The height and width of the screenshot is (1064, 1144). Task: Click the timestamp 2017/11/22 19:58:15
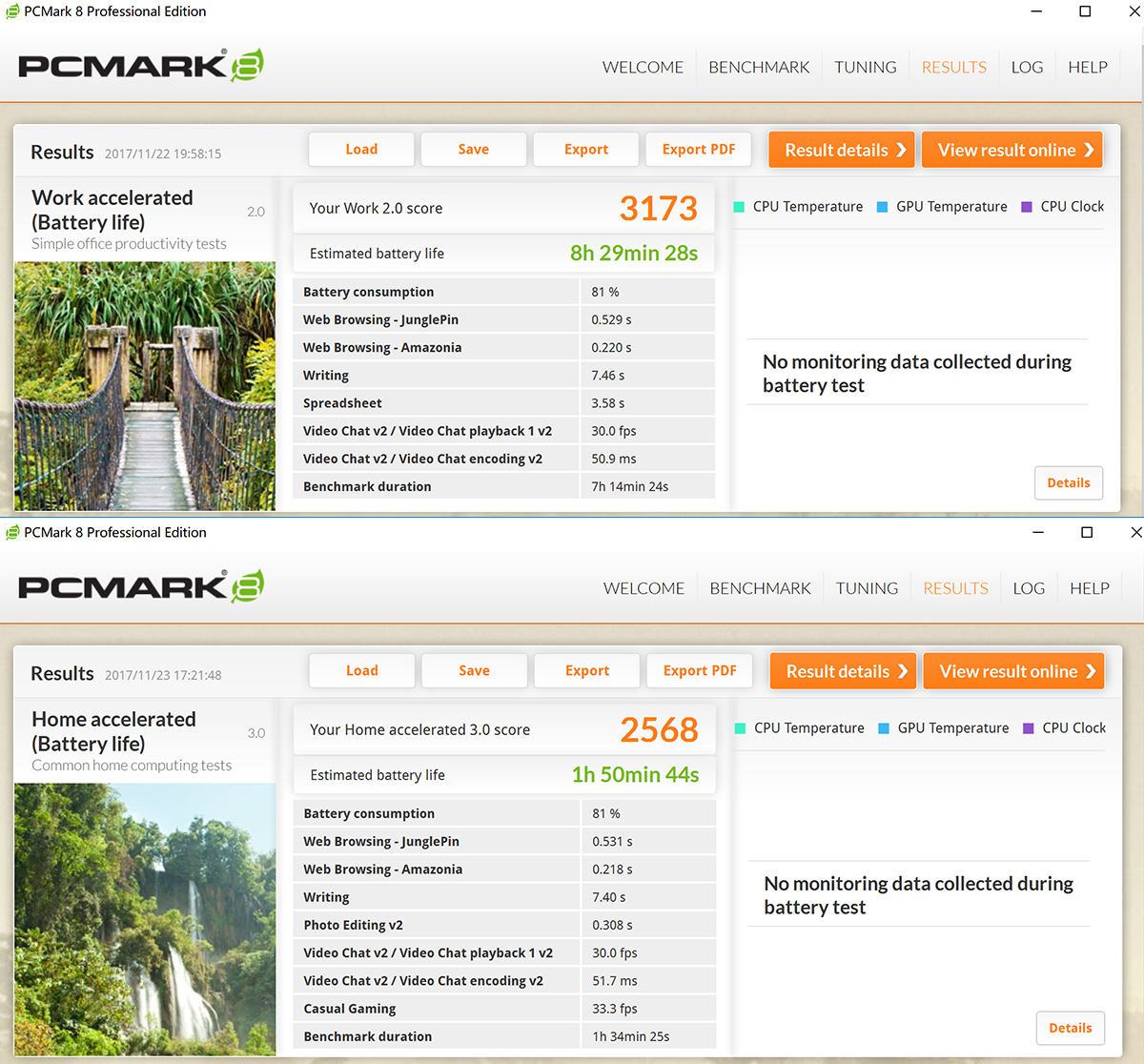(163, 153)
